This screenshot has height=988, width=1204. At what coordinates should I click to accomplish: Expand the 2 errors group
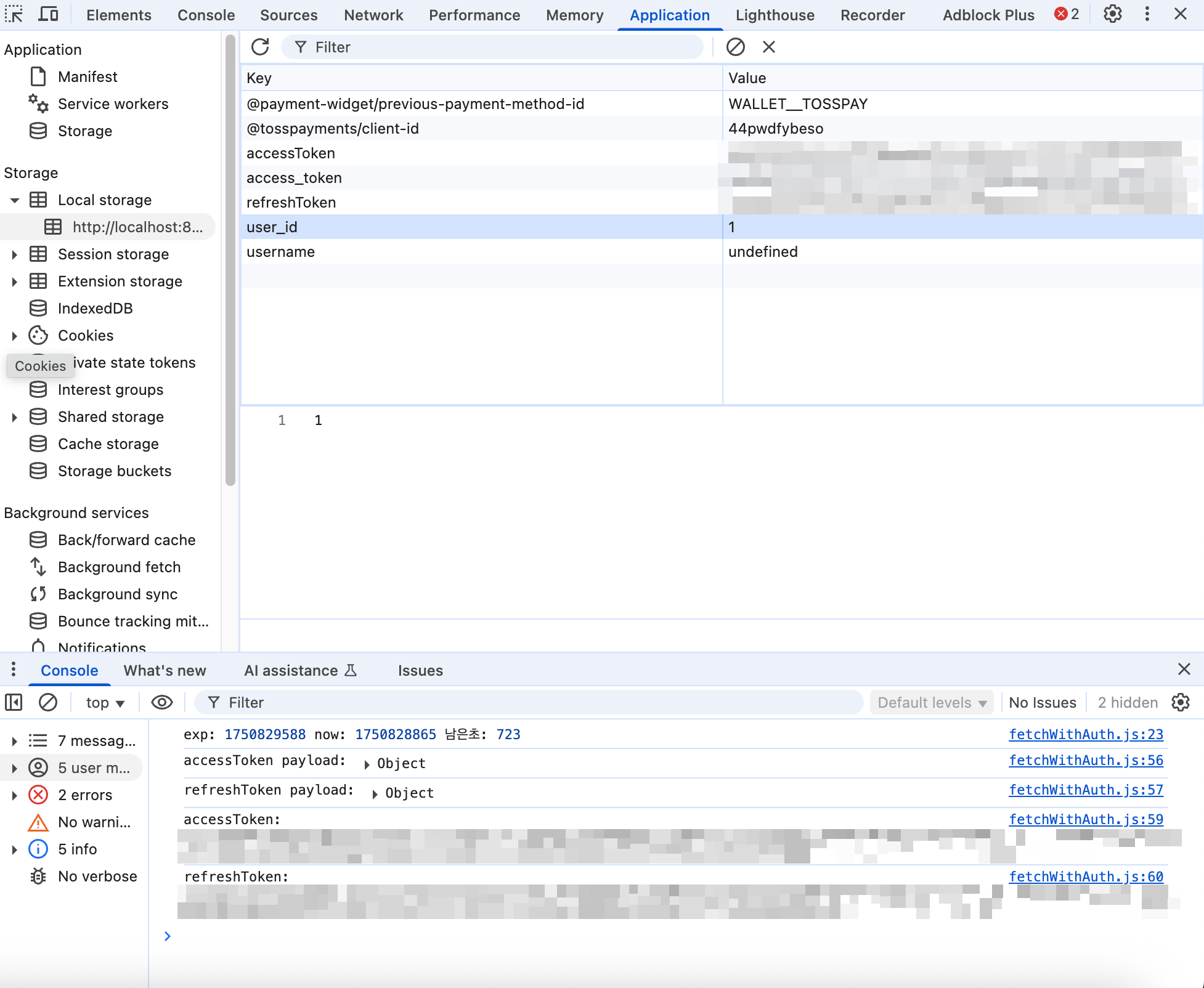click(x=14, y=795)
